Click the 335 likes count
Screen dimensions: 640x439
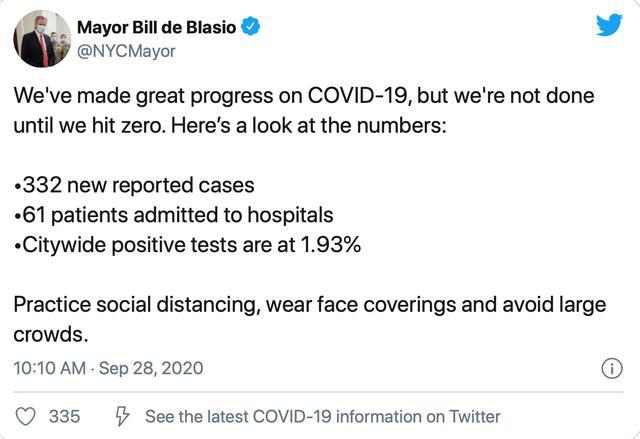point(65,416)
